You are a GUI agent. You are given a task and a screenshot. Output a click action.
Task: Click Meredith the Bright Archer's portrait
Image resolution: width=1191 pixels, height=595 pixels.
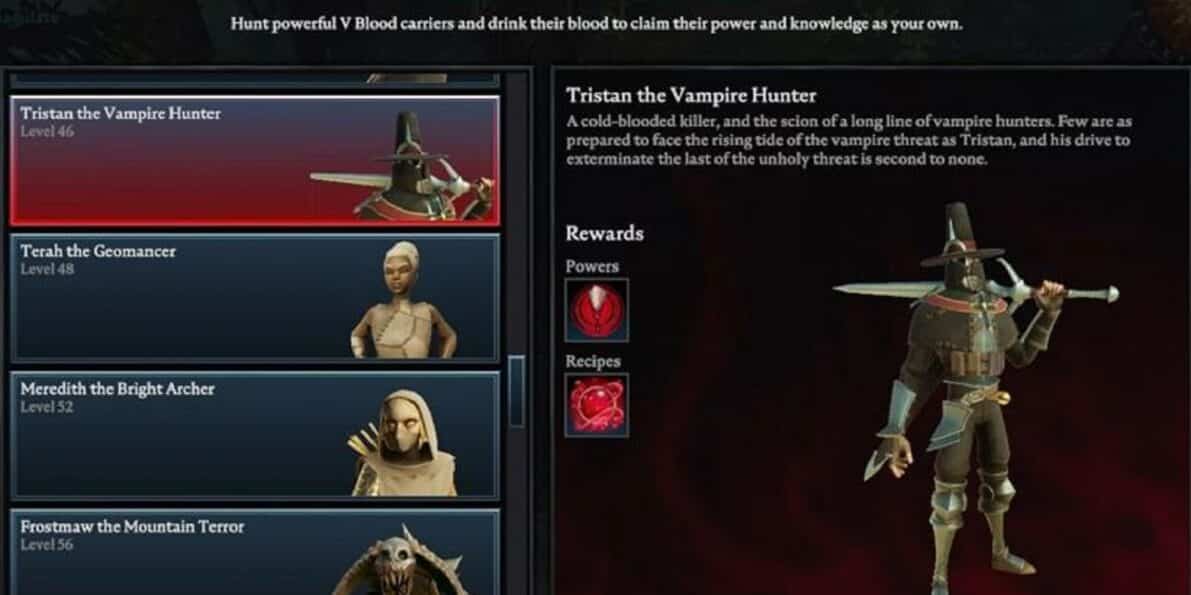click(403, 443)
